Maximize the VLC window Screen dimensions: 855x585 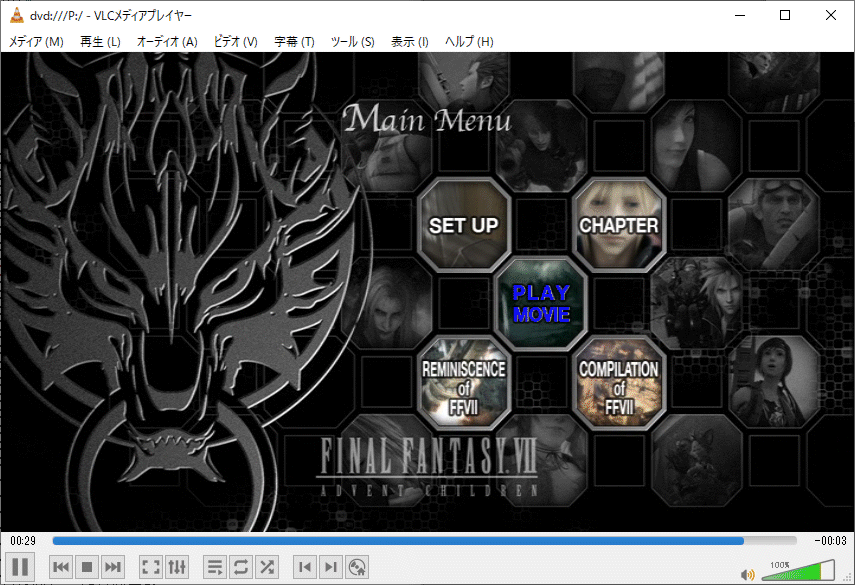(785, 15)
